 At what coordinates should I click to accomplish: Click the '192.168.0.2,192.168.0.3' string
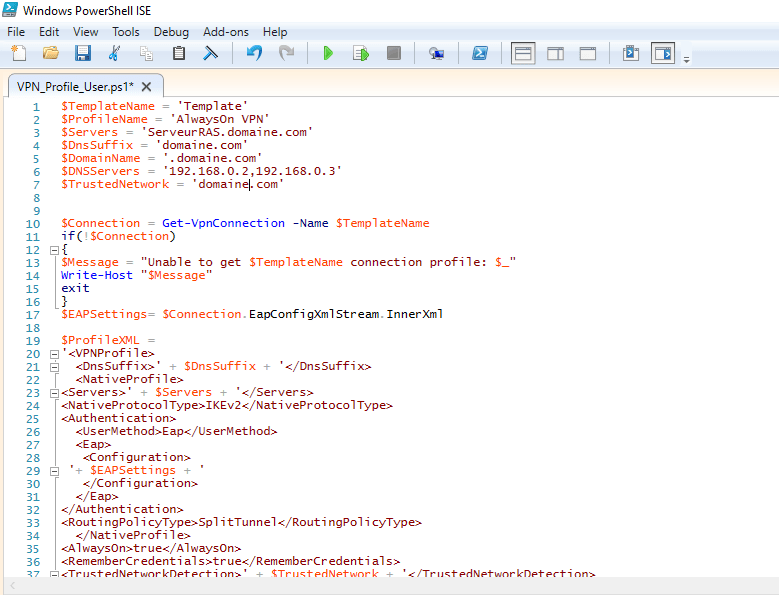[x=252, y=171]
